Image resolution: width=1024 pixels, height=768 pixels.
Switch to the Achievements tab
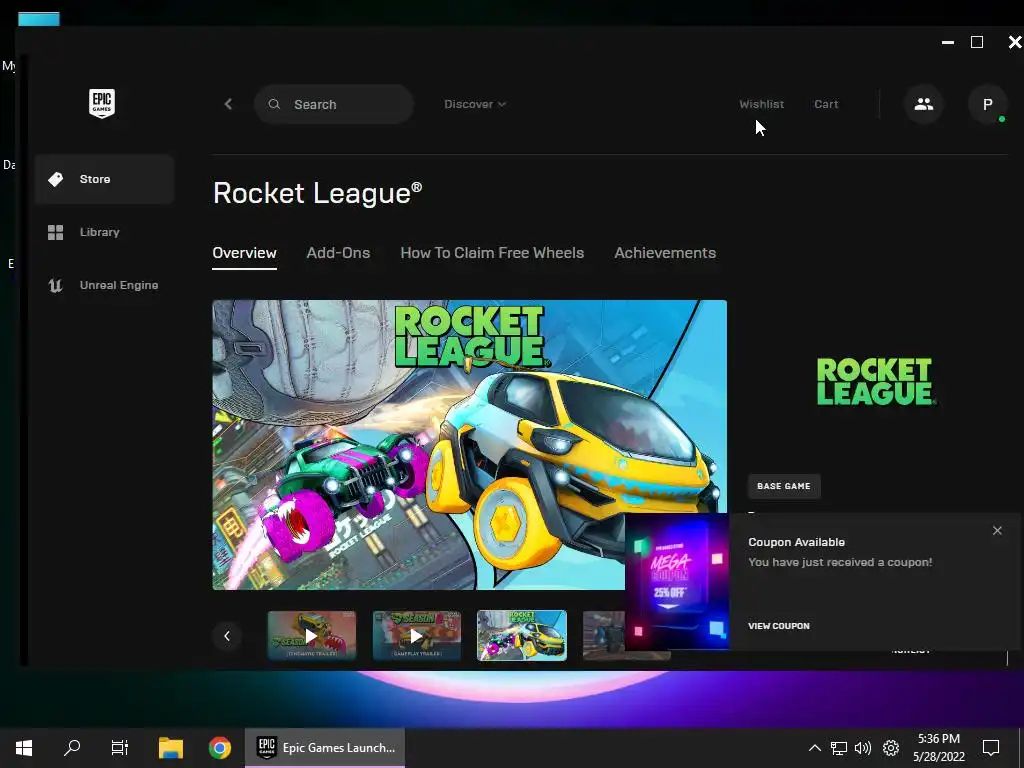pyautogui.click(x=665, y=253)
